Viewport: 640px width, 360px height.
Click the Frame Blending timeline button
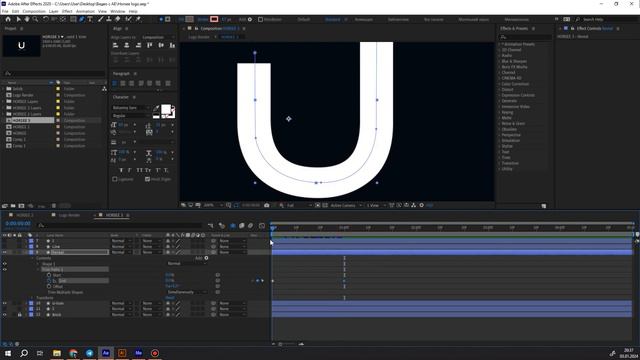click(x=242, y=225)
